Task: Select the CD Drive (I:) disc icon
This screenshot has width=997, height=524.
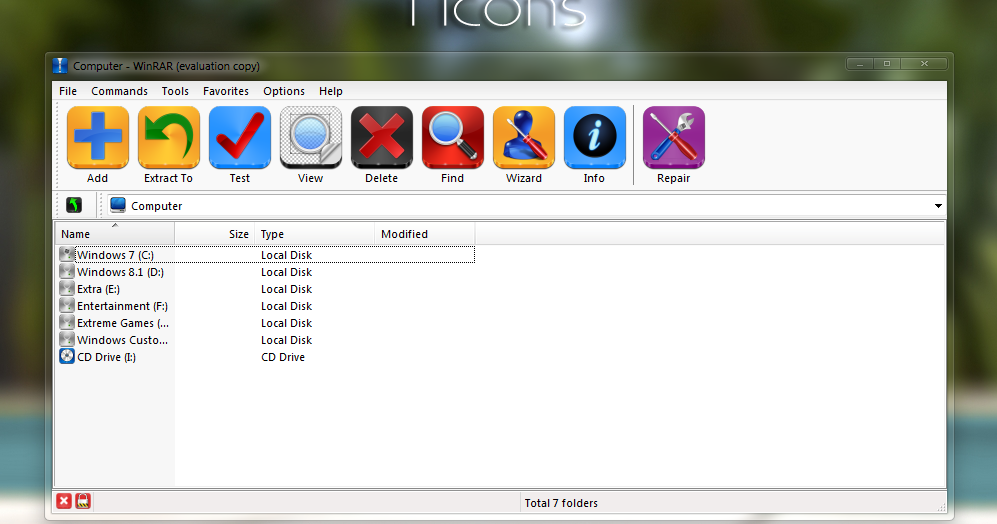Action: point(67,356)
